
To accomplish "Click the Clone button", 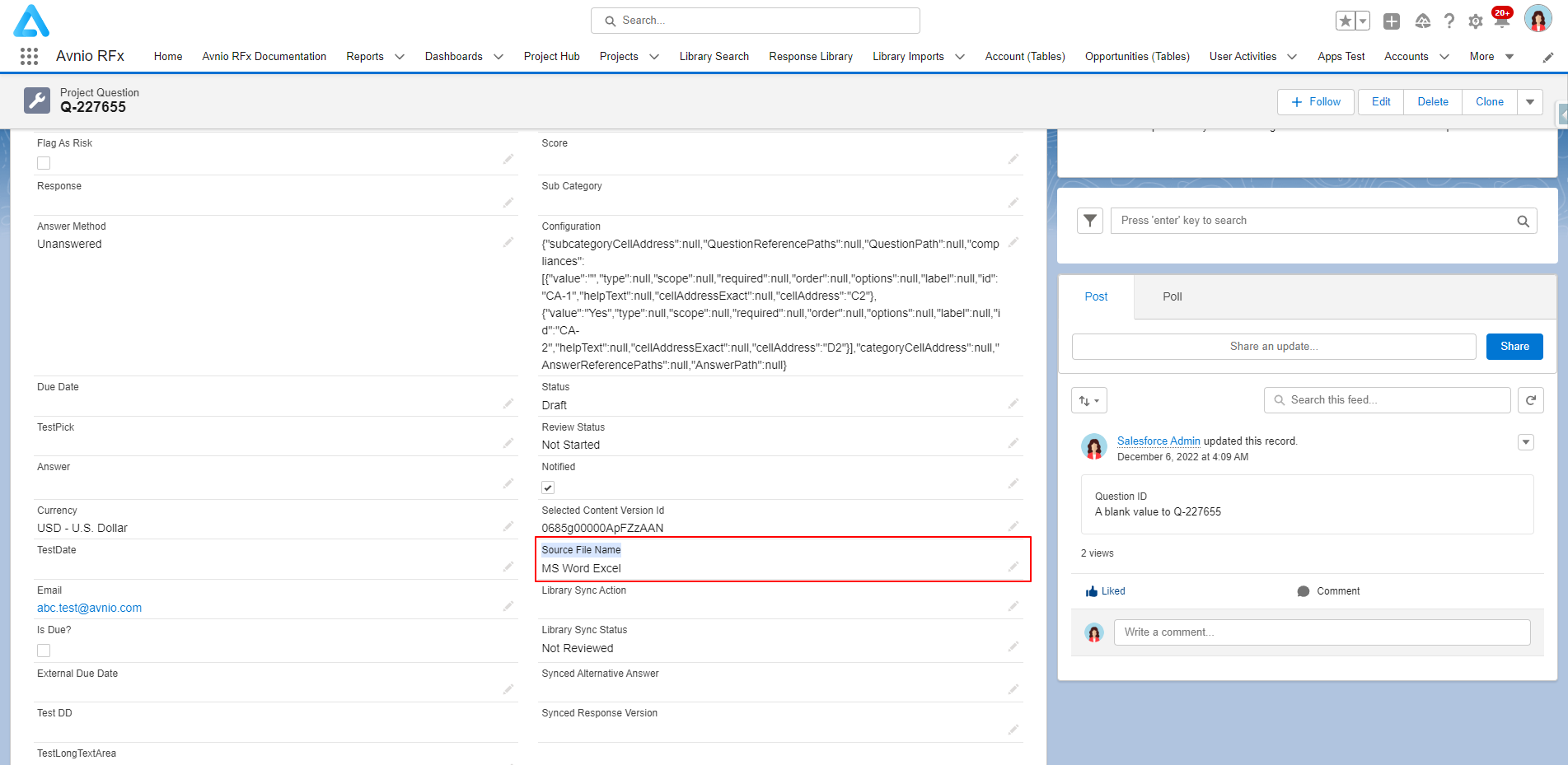I will pos(1490,102).
